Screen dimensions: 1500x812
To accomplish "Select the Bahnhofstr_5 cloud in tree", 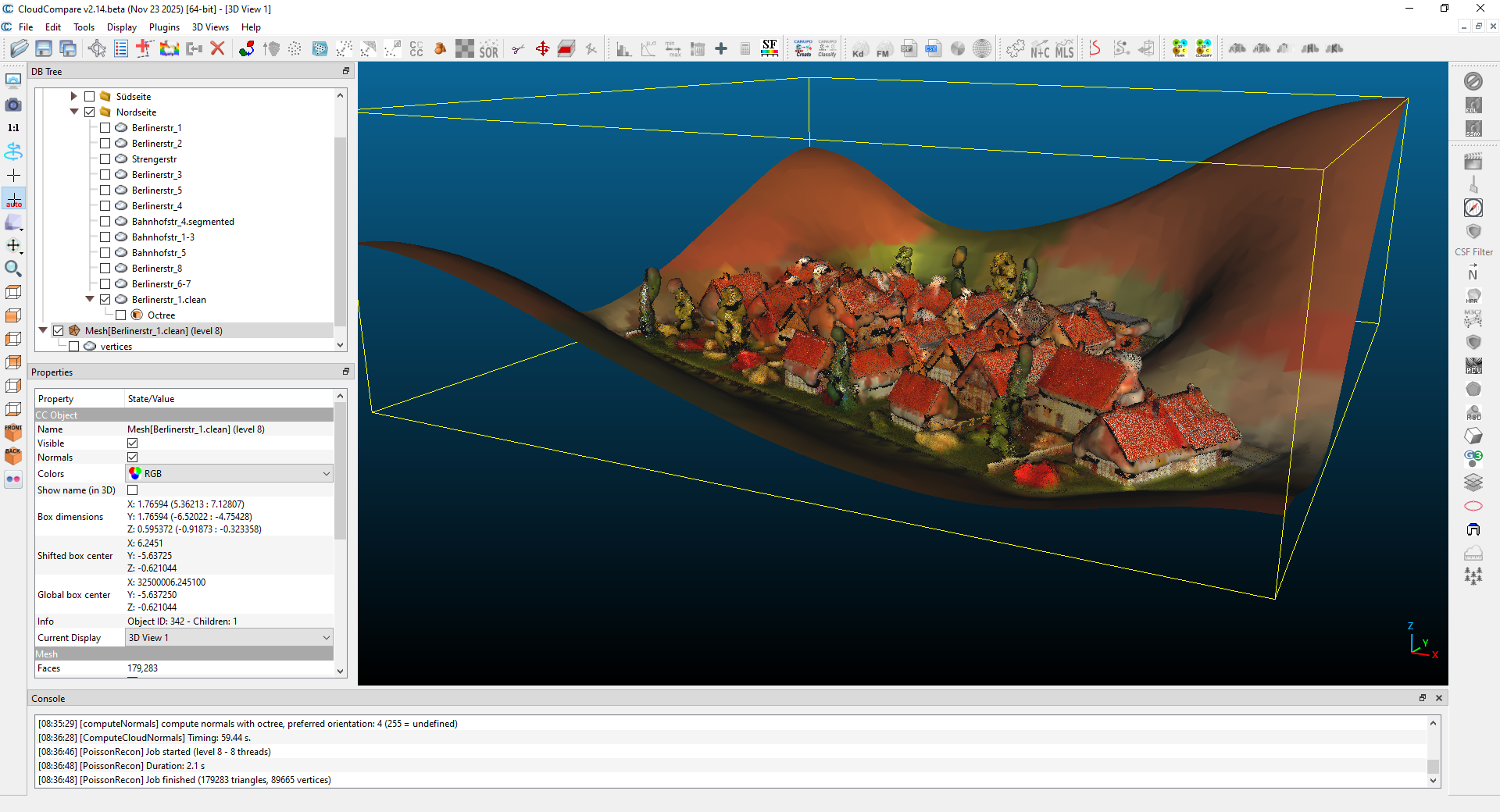I will pyautogui.click(x=159, y=253).
